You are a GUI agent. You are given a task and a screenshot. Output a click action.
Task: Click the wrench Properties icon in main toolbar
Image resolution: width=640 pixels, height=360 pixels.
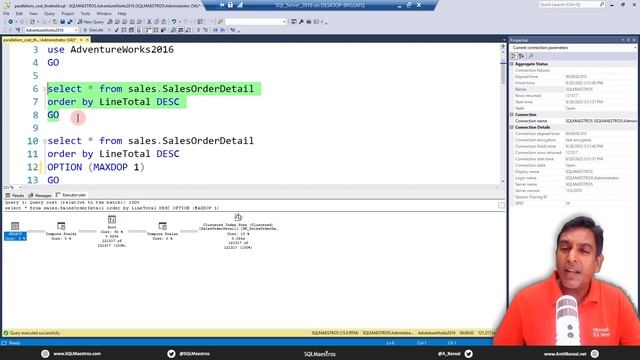pos(301,22)
